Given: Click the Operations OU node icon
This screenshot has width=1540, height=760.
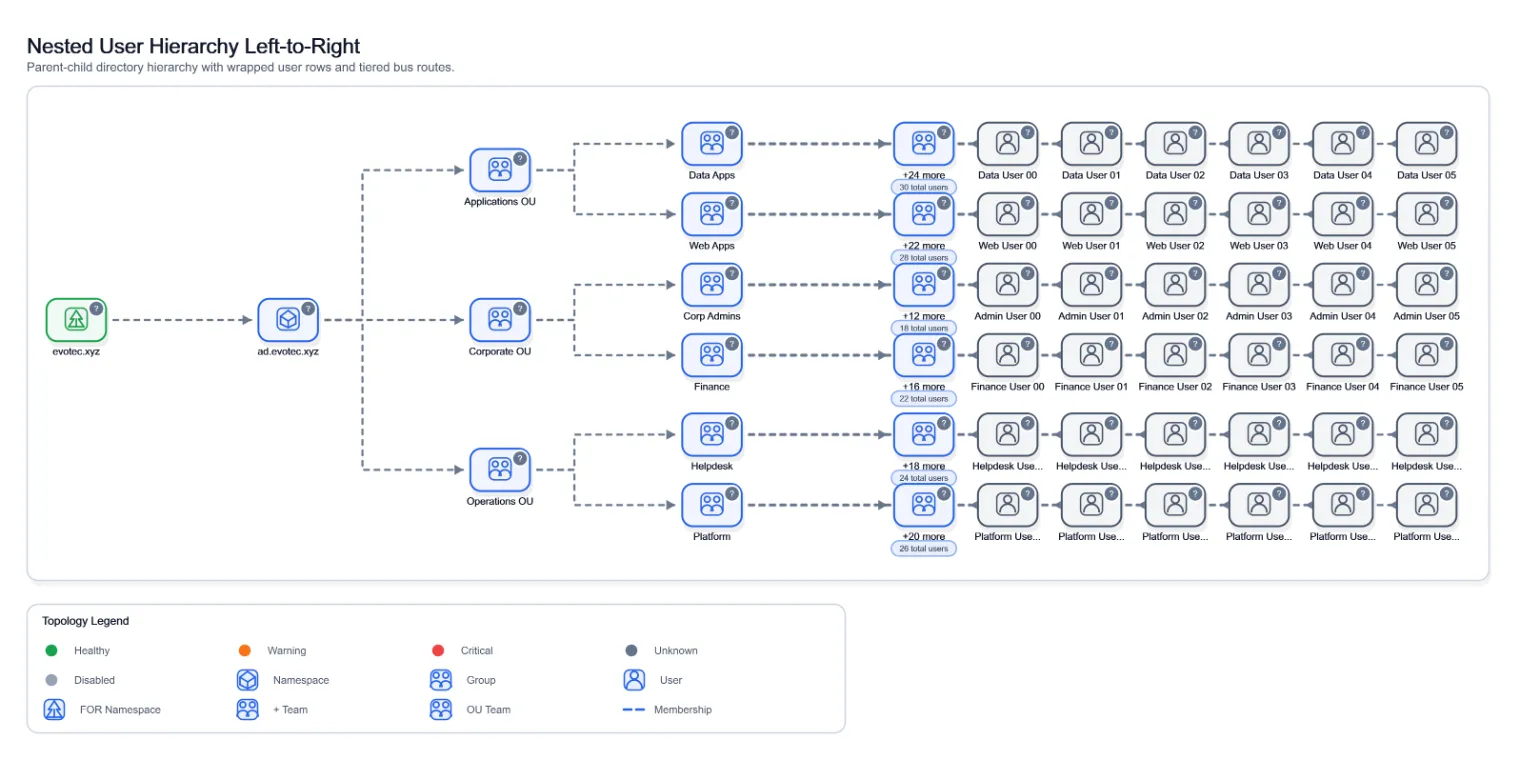Looking at the screenshot, I should [500, 470].
